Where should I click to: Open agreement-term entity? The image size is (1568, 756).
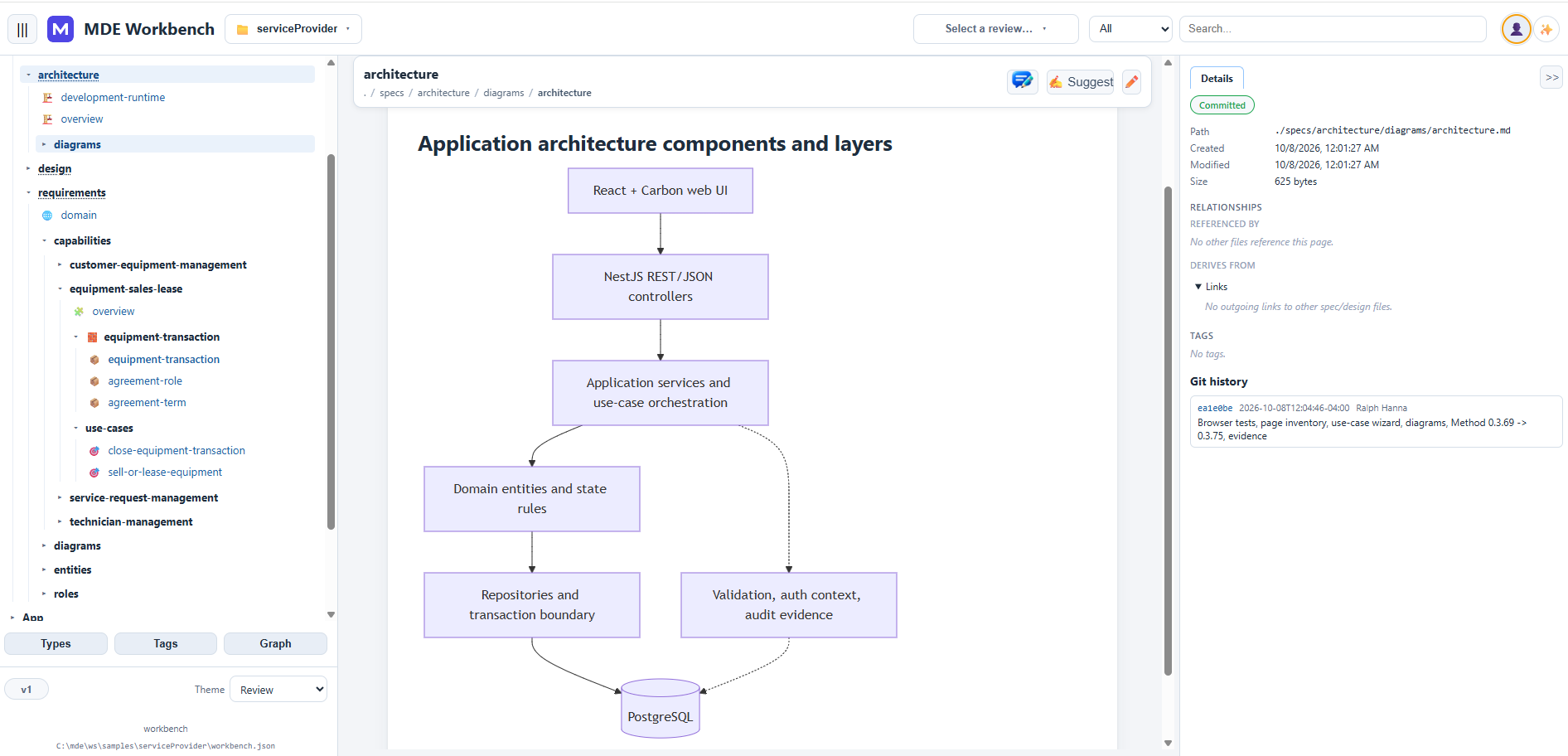click(x=147, y=402)
